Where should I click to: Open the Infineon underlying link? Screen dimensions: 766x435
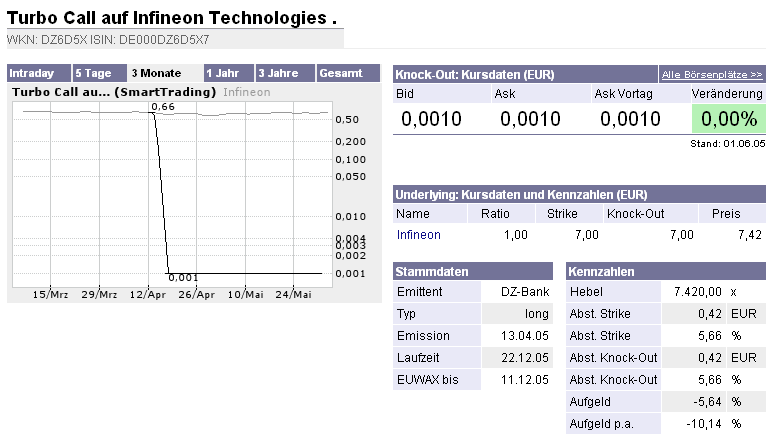click(x=419, y=235)
